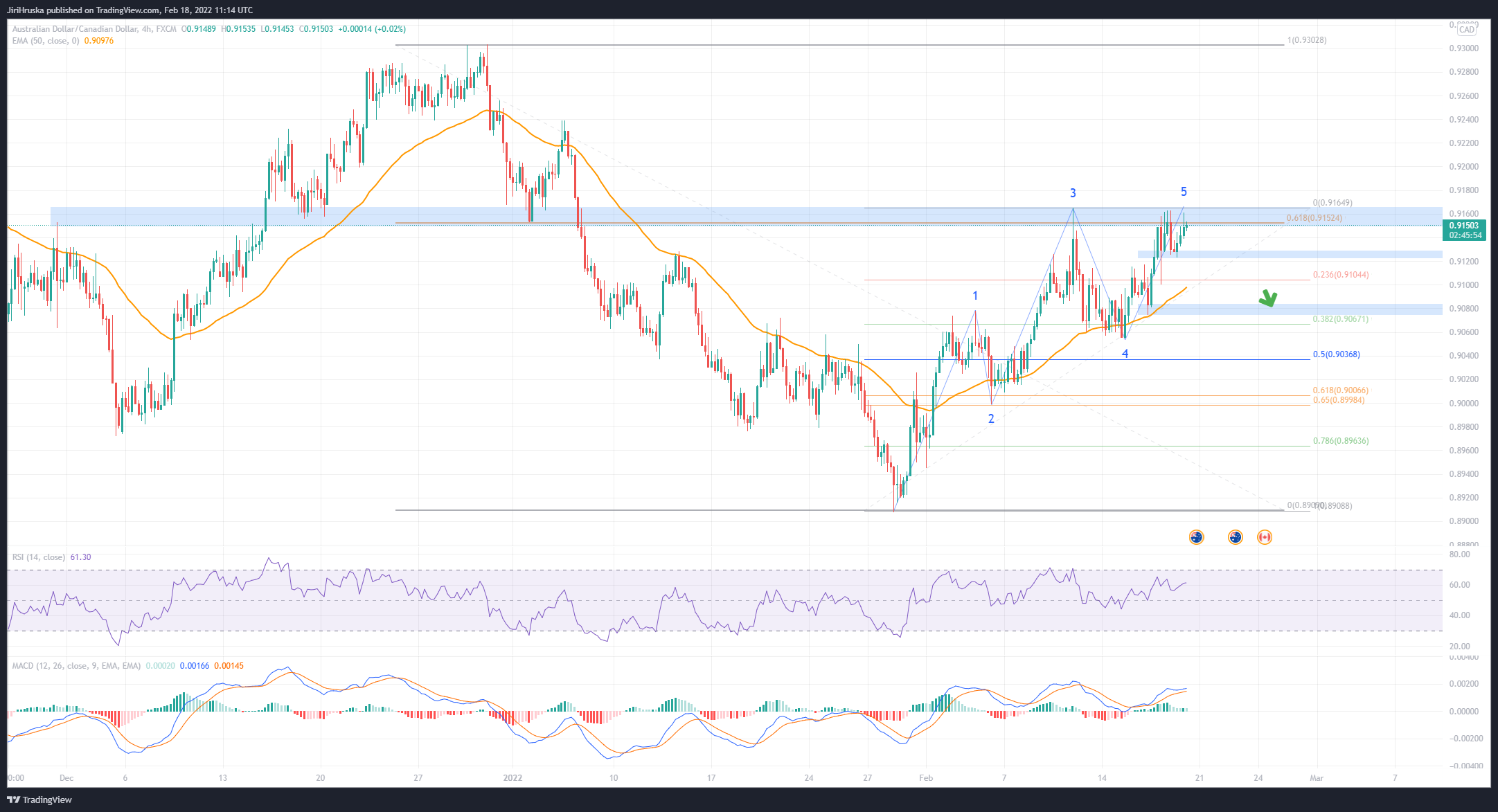1498x812 pixels.
Task: Click the Canadian flag economic event icon
Action: (1264, 537)
